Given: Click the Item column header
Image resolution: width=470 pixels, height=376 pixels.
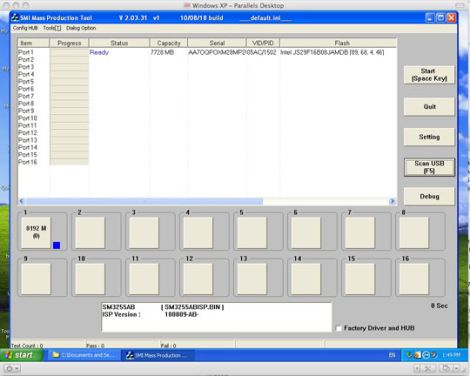Looking at the screenshot, I should pos(33,43).
